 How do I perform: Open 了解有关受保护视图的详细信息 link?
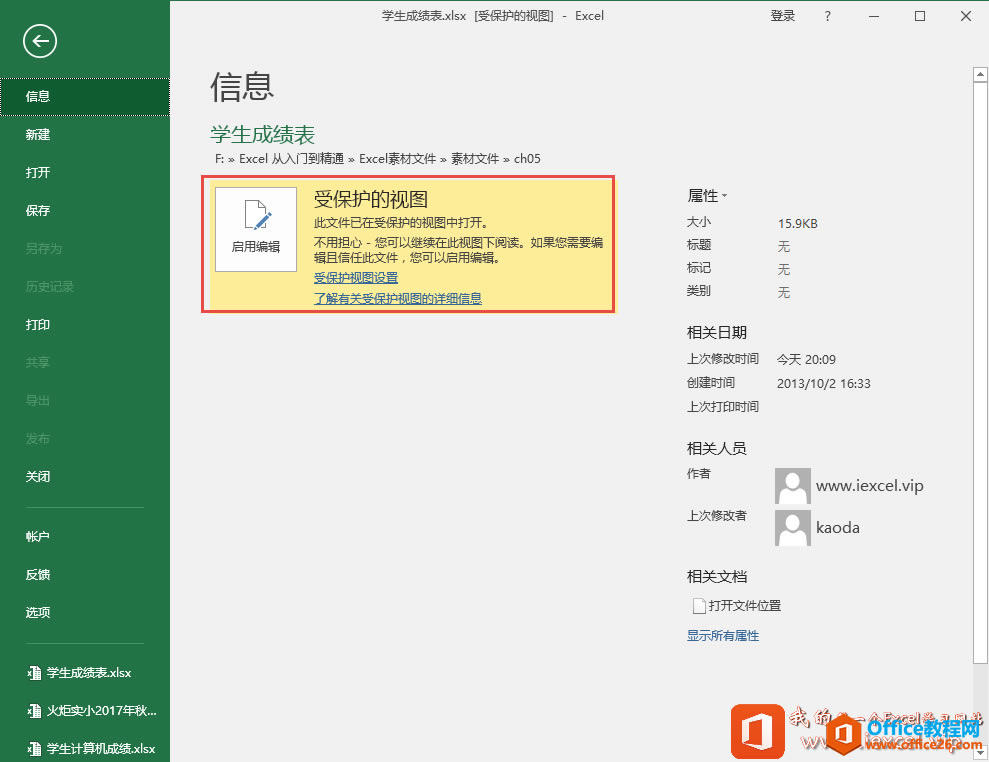(398, 298)
